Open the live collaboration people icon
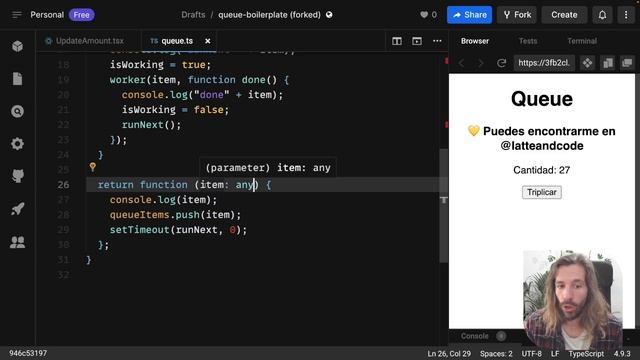Screen dimensions: 640x360 coord(18,242)
